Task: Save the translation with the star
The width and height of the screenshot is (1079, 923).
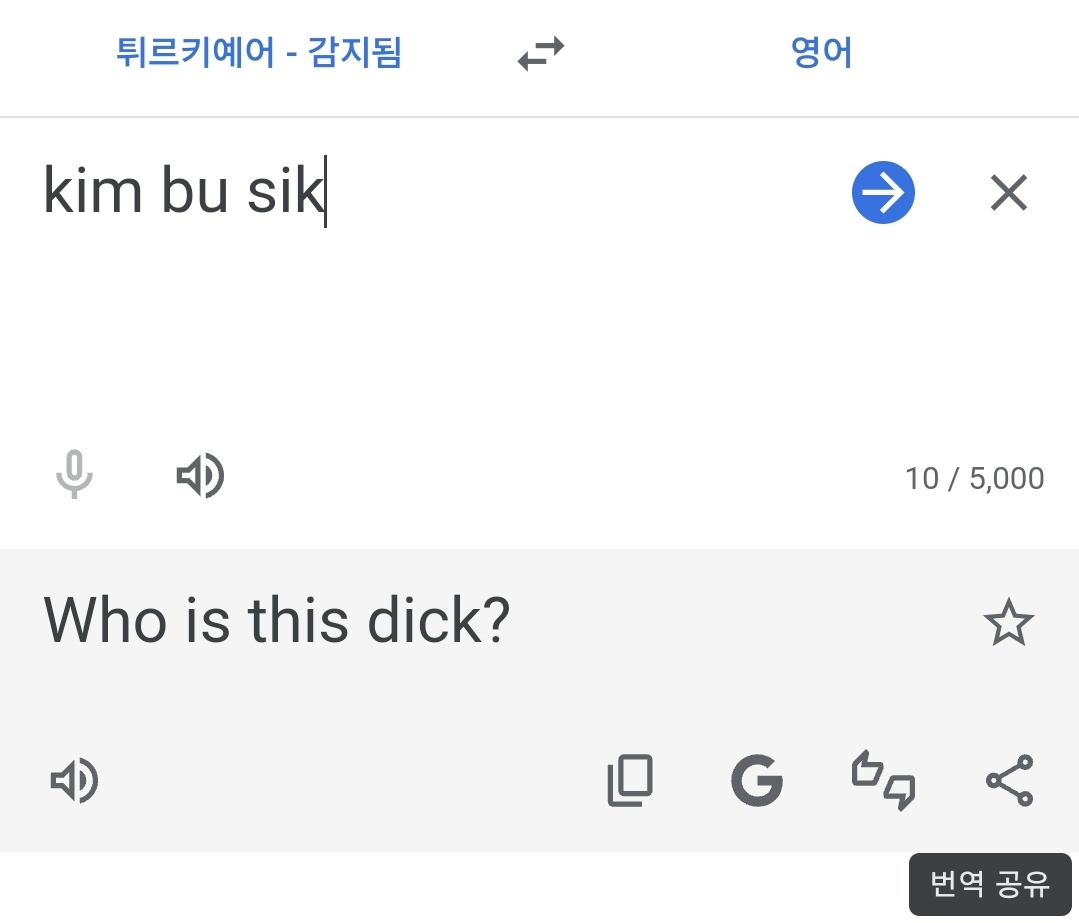Action: coord(1008,623)
